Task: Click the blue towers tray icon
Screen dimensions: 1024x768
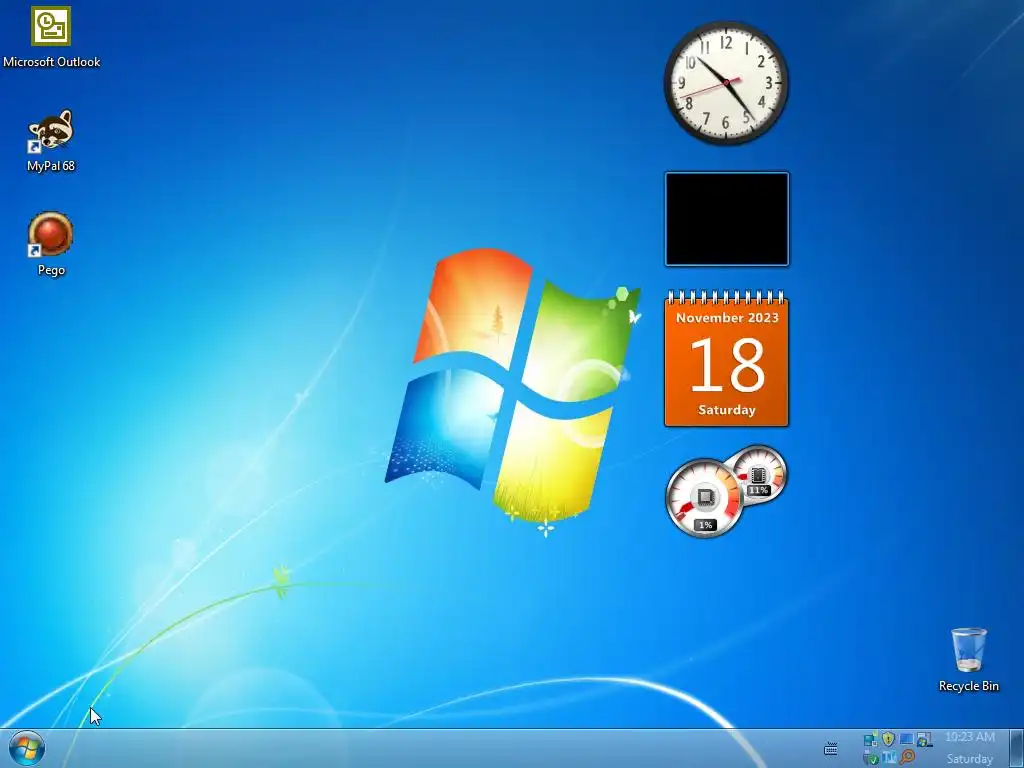Action: click(889, 758)
